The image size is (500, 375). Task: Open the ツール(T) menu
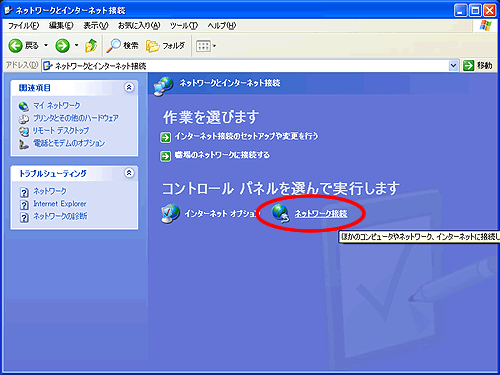184,26
